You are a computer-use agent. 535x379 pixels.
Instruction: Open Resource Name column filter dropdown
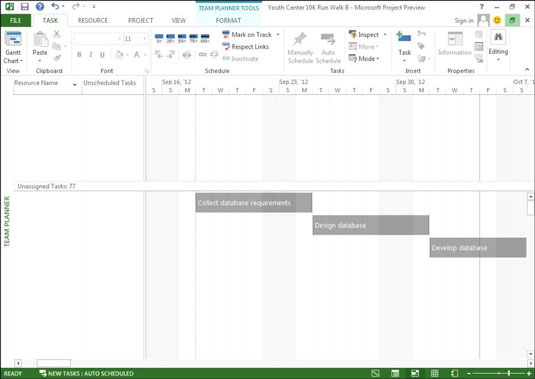75,84
